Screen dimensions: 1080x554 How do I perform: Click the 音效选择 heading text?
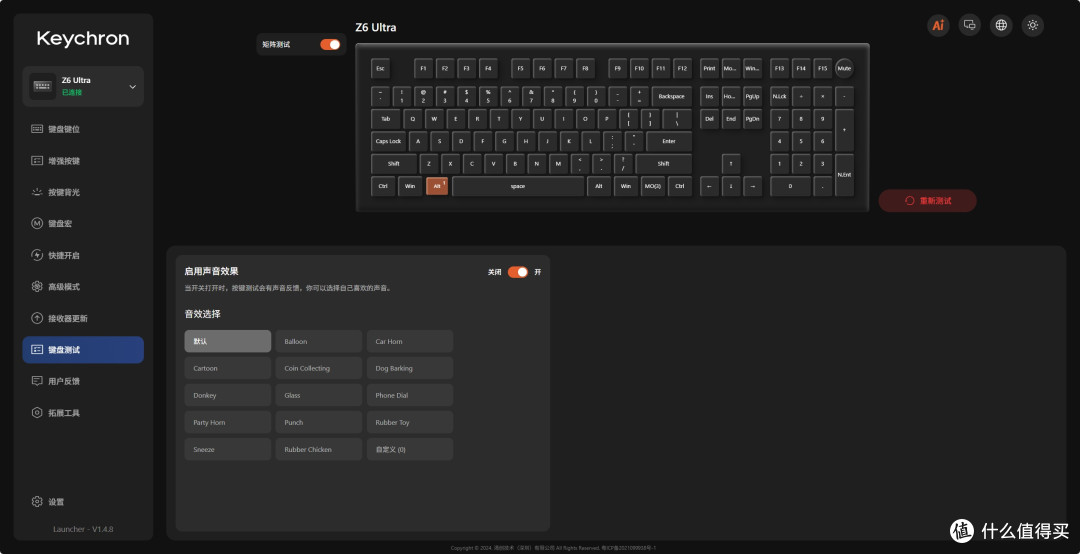point(202,314)
